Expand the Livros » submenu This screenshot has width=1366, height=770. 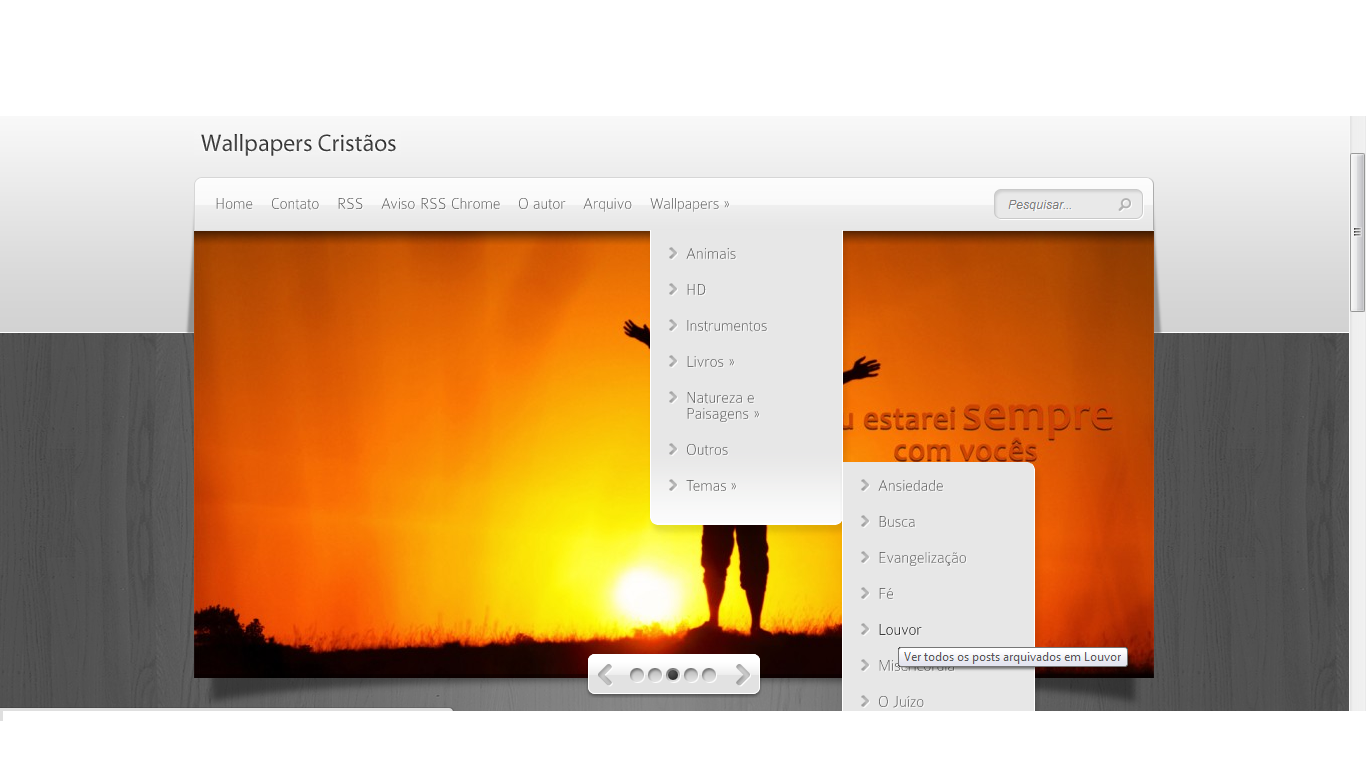710,362
